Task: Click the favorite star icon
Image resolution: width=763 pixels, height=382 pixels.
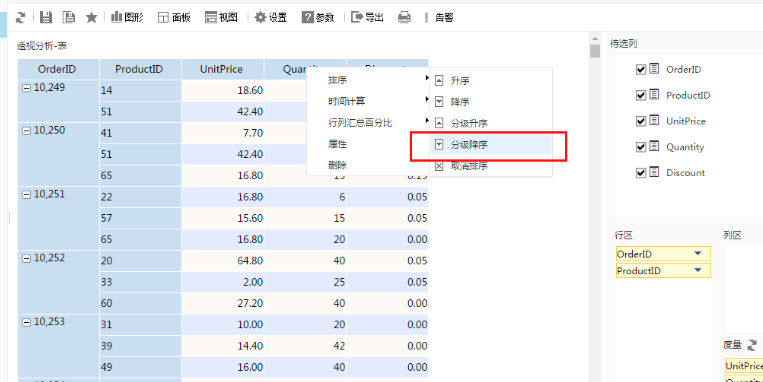Action: (91, 18)
